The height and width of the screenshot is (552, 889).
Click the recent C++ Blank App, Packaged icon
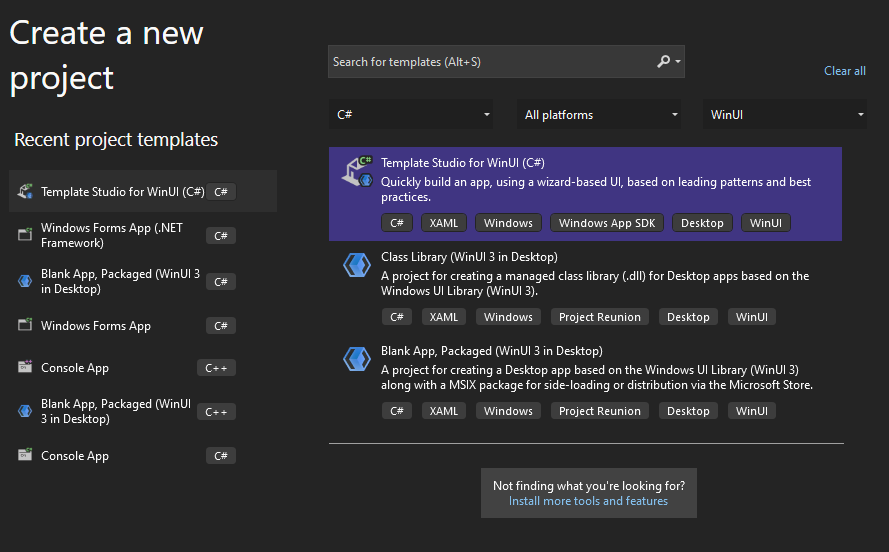[x=25, y=411]
